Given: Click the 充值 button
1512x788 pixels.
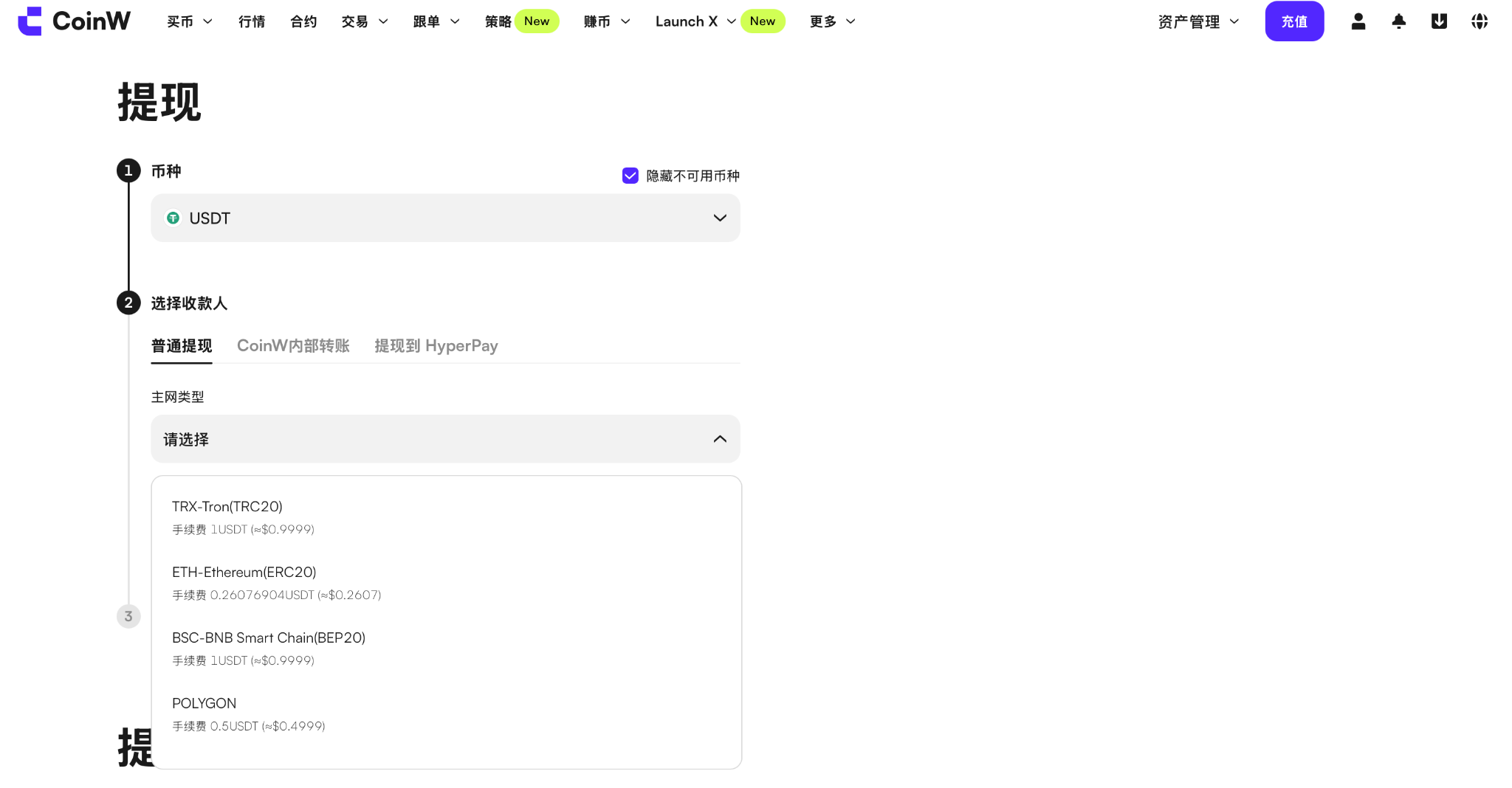Looking at the screenshot, I should 1294,21.
